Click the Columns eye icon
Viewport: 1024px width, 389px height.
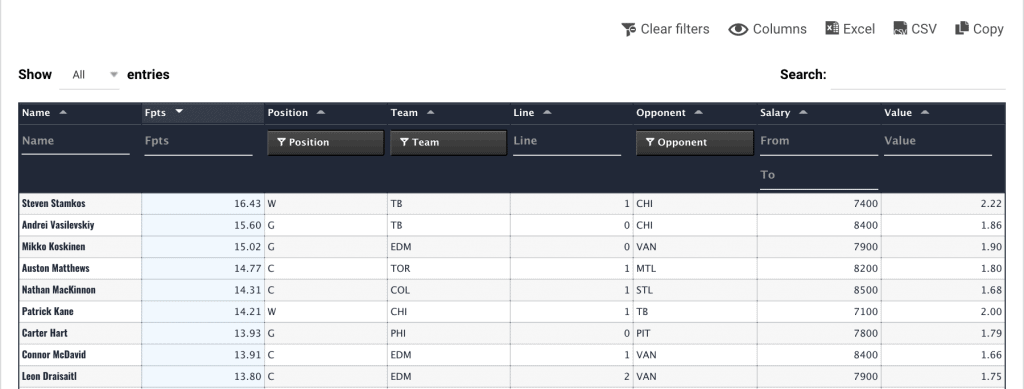[738, 29]
